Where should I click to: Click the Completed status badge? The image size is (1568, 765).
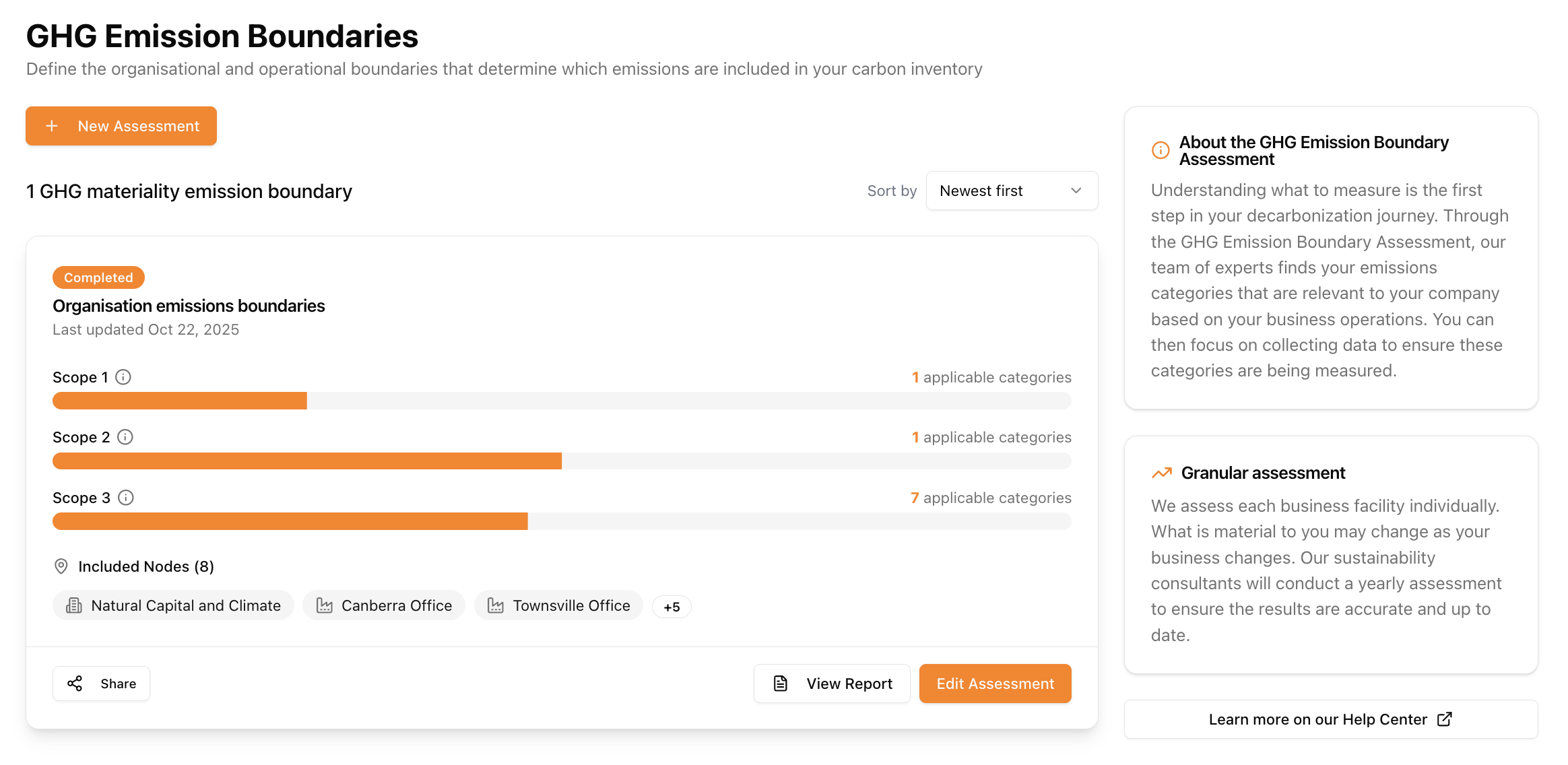pyautogui.click(x=98, y=277)
